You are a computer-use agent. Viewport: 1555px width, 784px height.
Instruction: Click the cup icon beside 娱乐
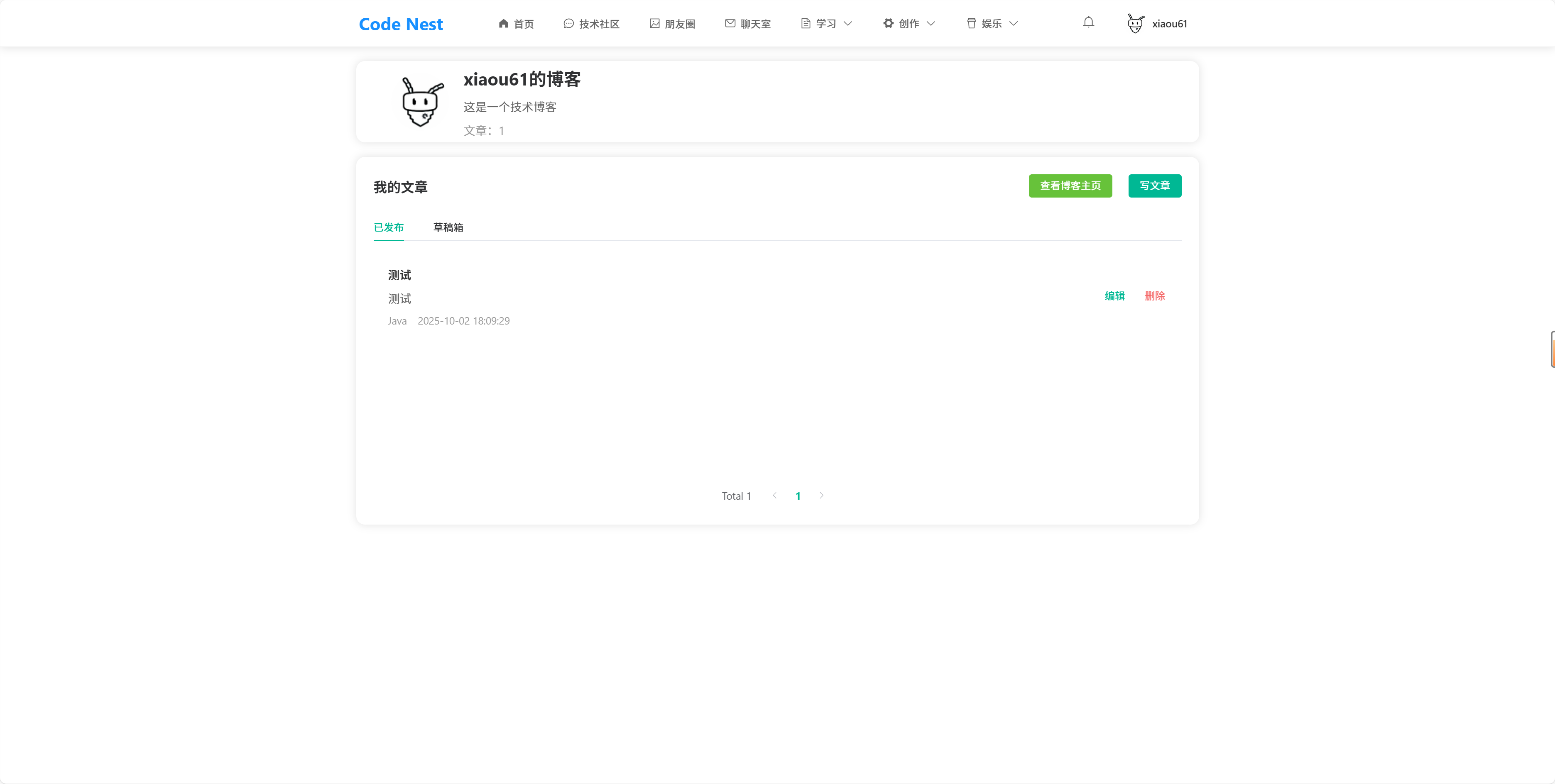click(x=971, y=24)
